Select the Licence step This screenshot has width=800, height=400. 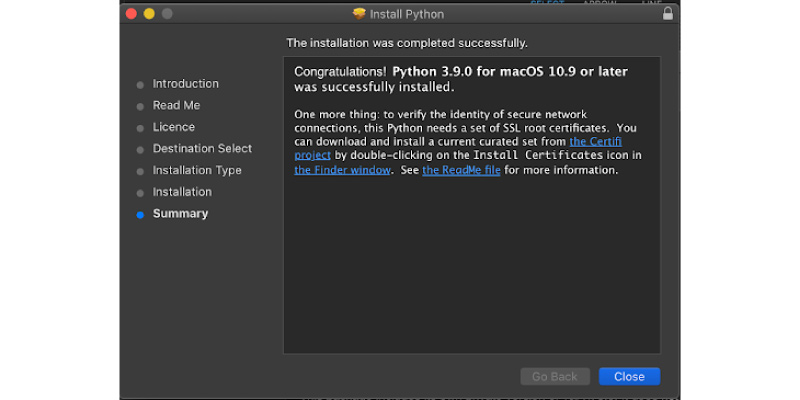[x=174, y=127]
